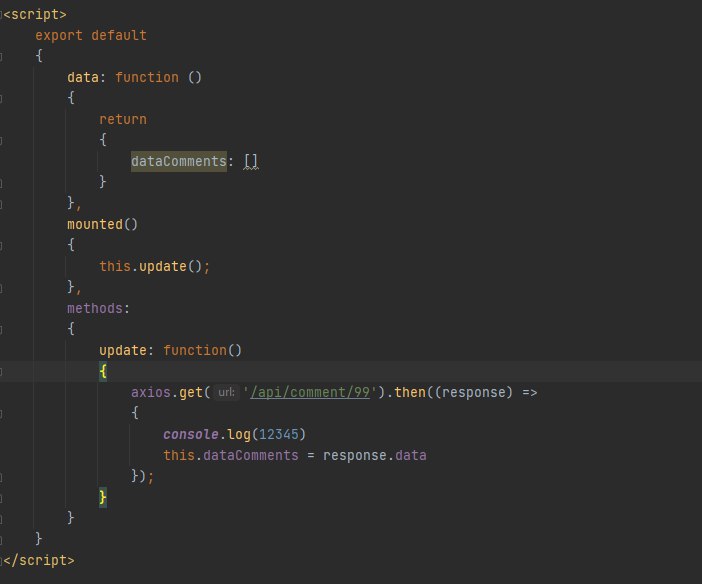Click the 'return' keyword
Screen dimensions: 702x584
coord(123,119)
